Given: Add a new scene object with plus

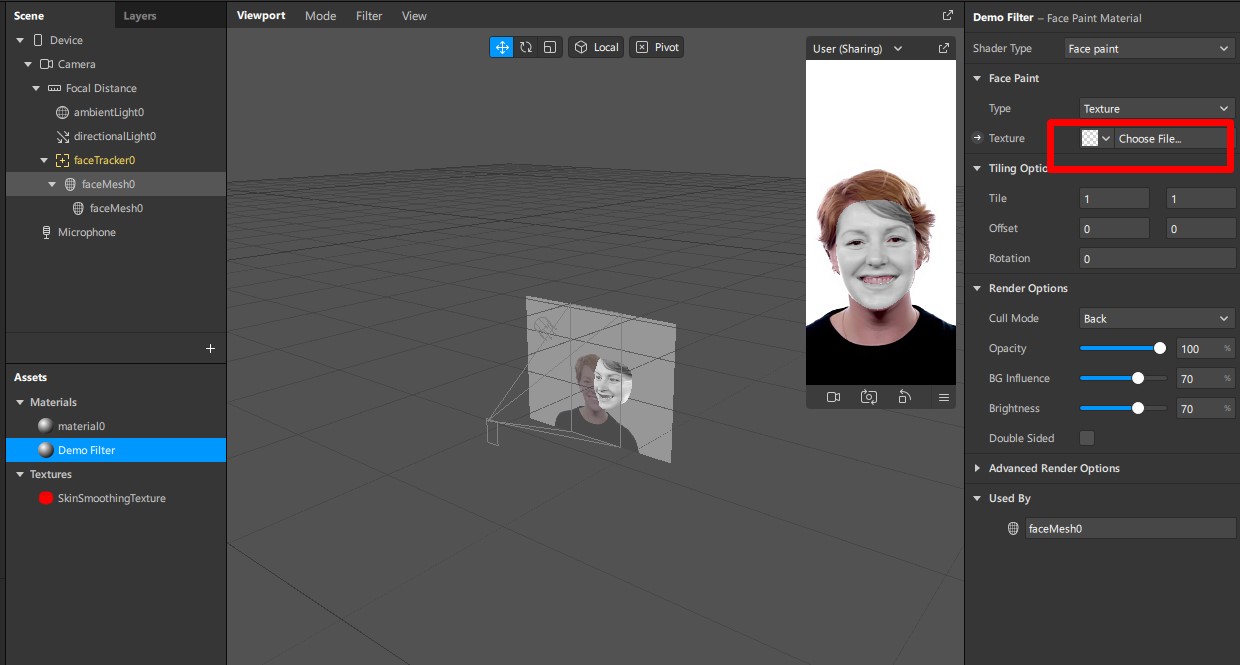Looking at the screenshot, I should tap(210, 348).
